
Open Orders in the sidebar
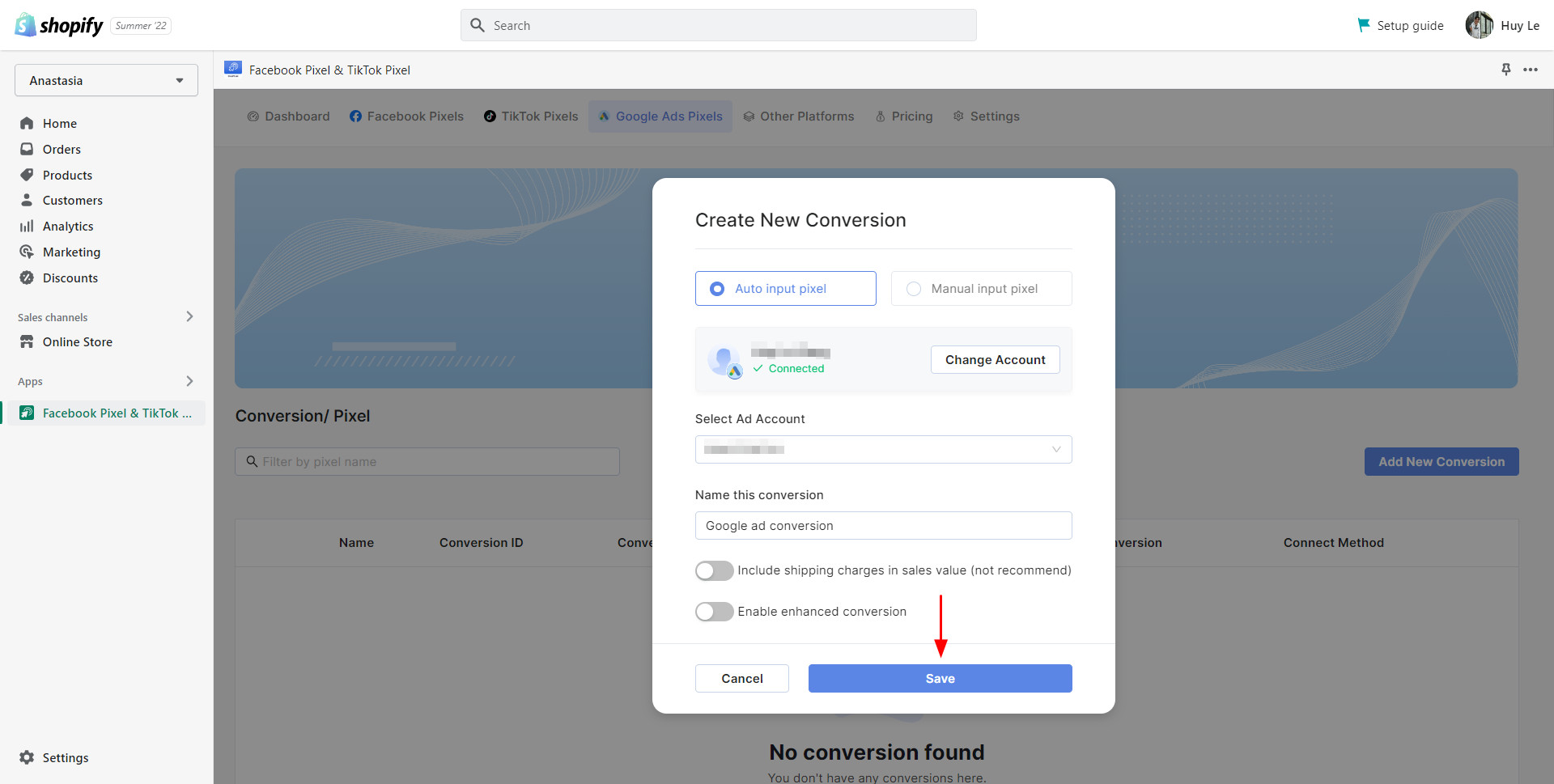click(62, 149)
